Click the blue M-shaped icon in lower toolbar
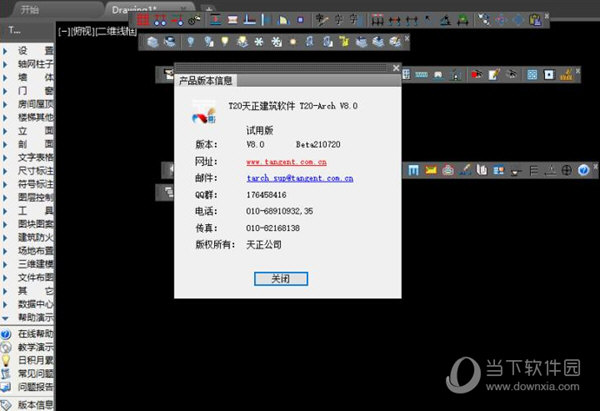This screenshot has height=411, width=600. click(414, 170)
